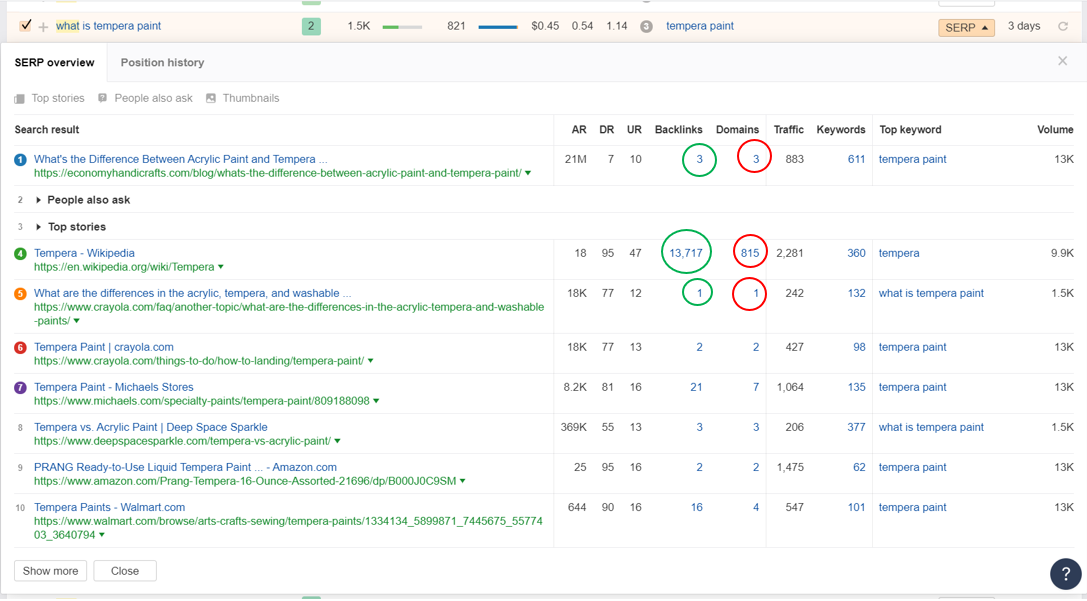Image resolution: width=1087 pixels, height=601 pixels.
Task: Click the Top keyword column header
Action: tap(910, 130)
